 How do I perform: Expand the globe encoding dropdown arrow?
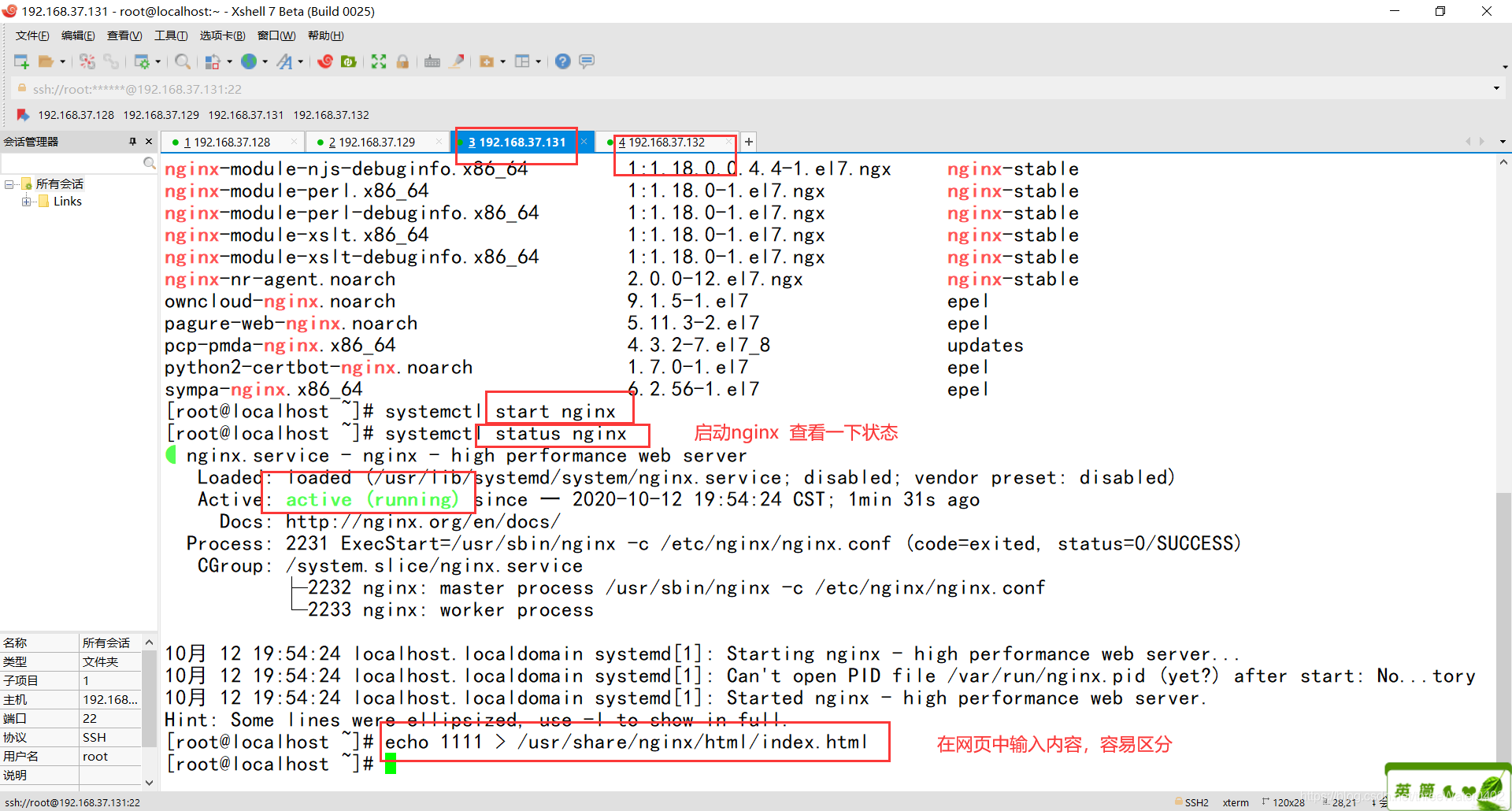click(265, 61)
